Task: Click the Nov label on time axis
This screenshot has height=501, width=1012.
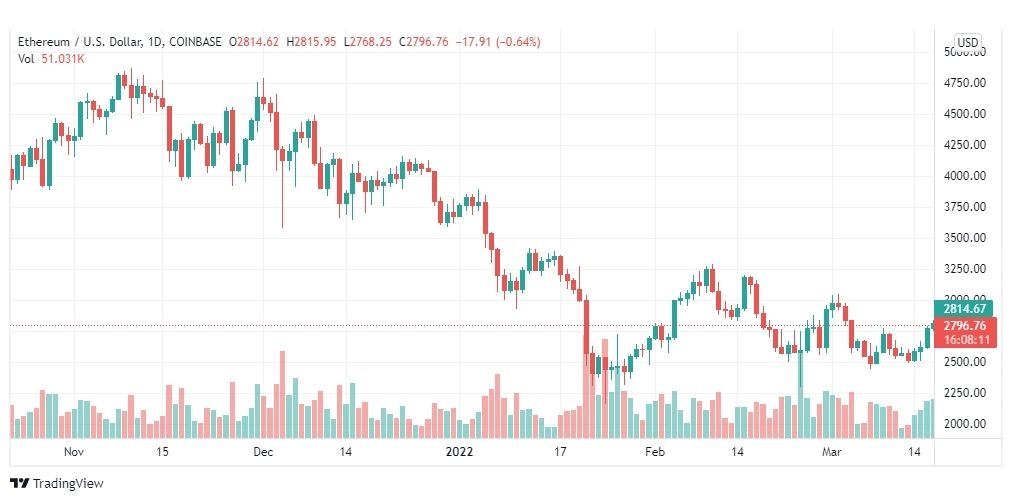Action: [x=75, y=451]
